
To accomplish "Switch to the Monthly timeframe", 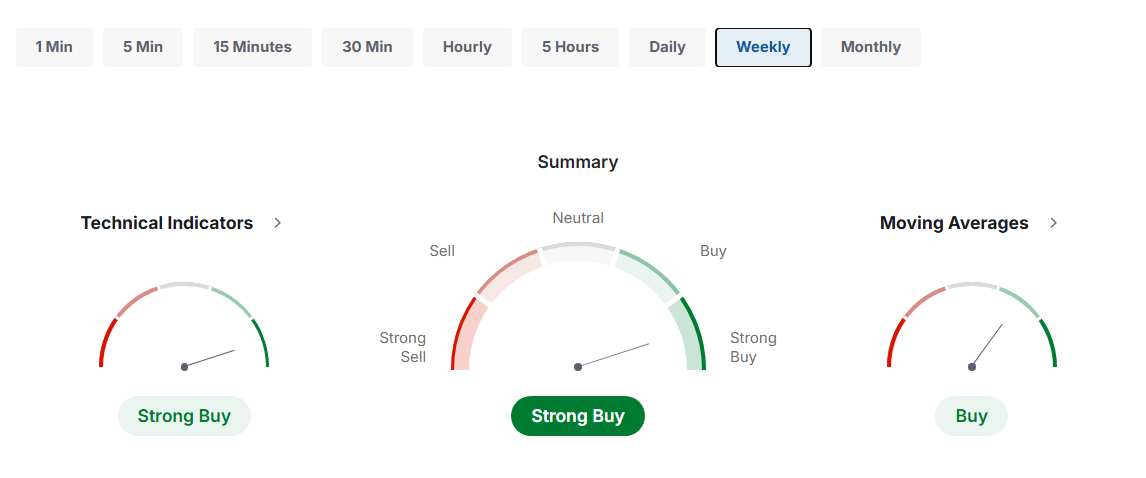I will (870, 47).
